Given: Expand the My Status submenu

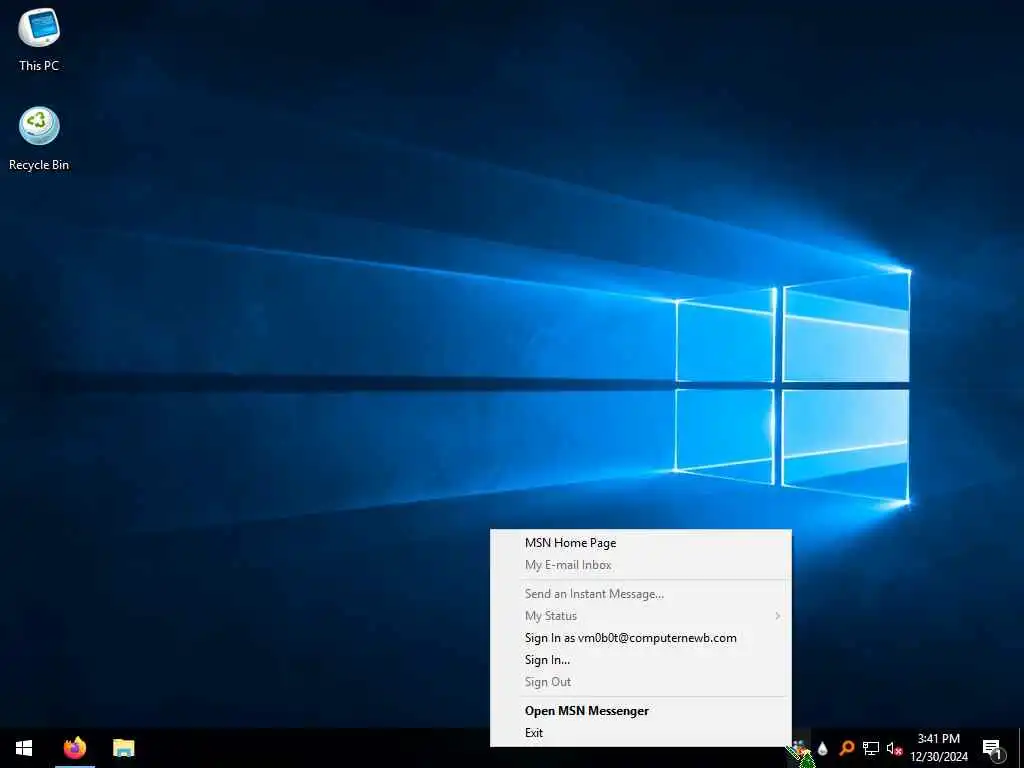Looking at the screenshot, I should tap(641, 616).
